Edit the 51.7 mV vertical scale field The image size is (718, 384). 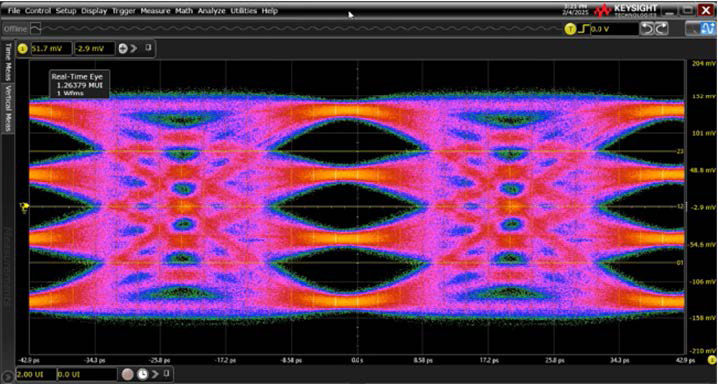click(51, 49)
